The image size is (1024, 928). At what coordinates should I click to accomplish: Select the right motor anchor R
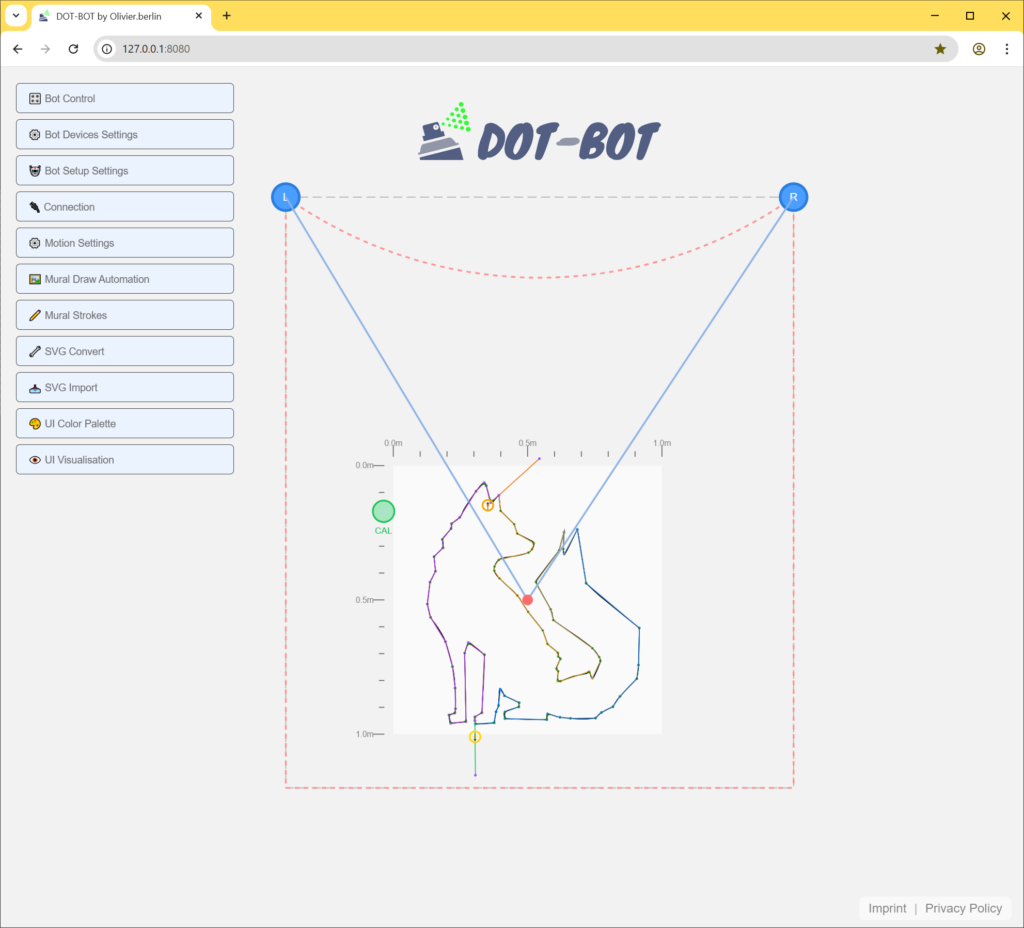[x=793, y=198]
